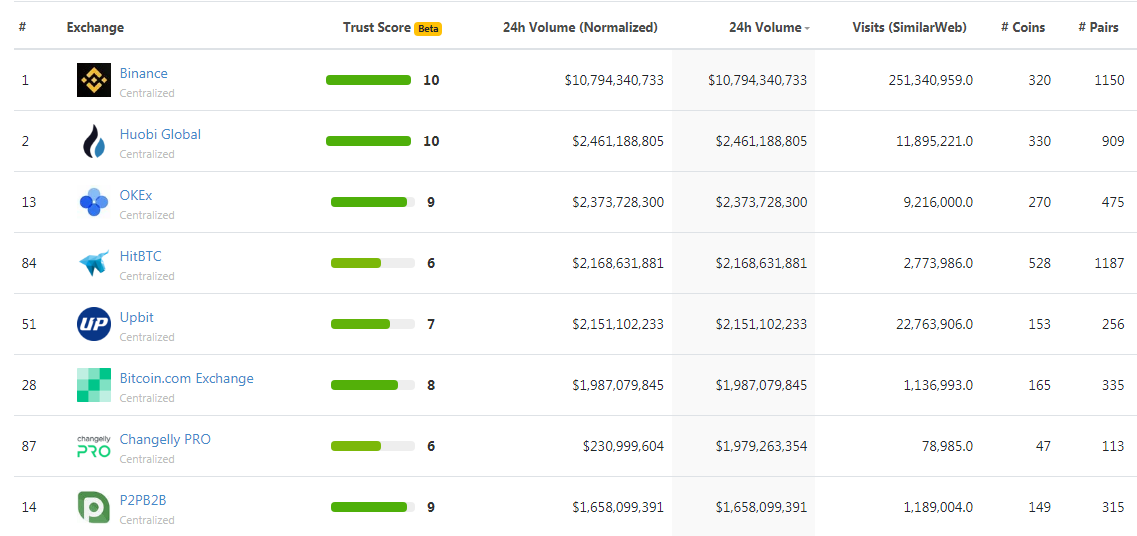The height and width of the screenshot is (536, 1137).
Task: Select Bitcoin.com Exchange trust score 8
Action: 431,385
